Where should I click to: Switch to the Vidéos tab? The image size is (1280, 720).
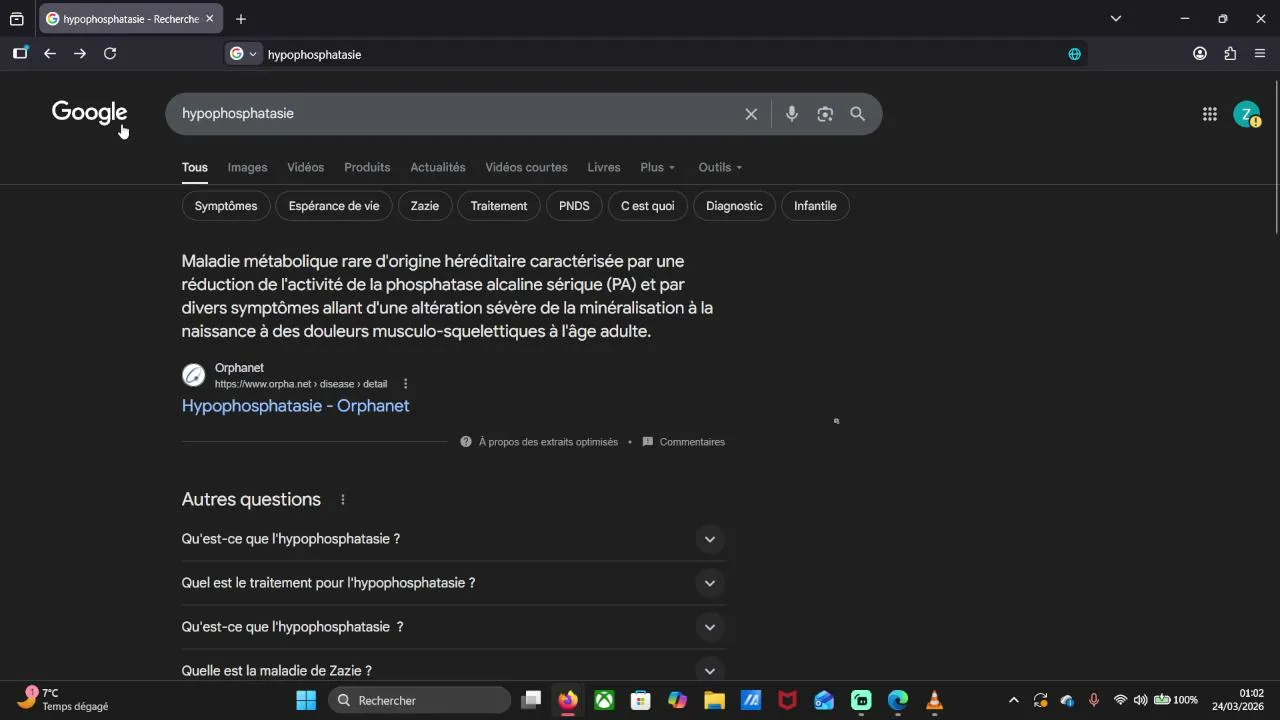(305, 167)
